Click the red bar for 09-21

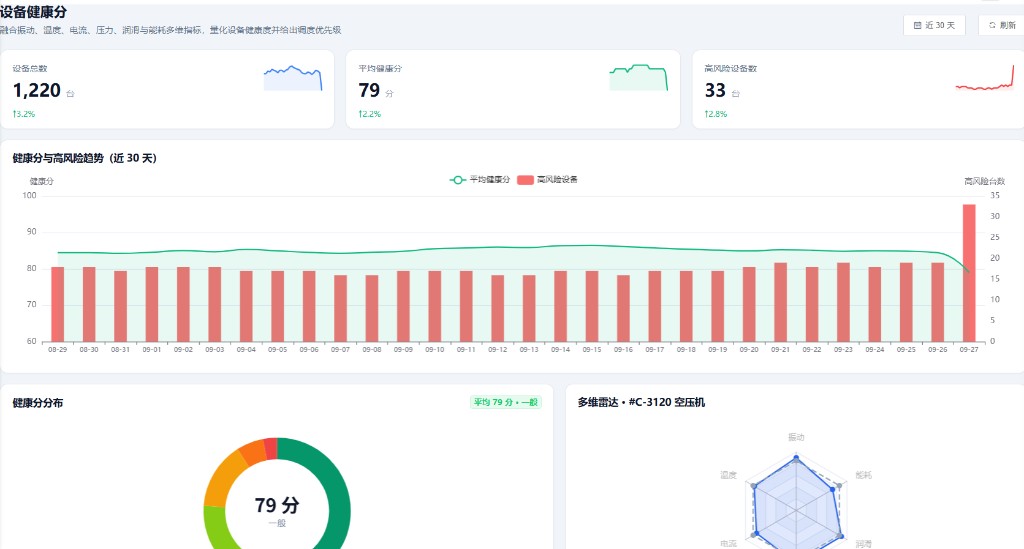click(780, 302)
